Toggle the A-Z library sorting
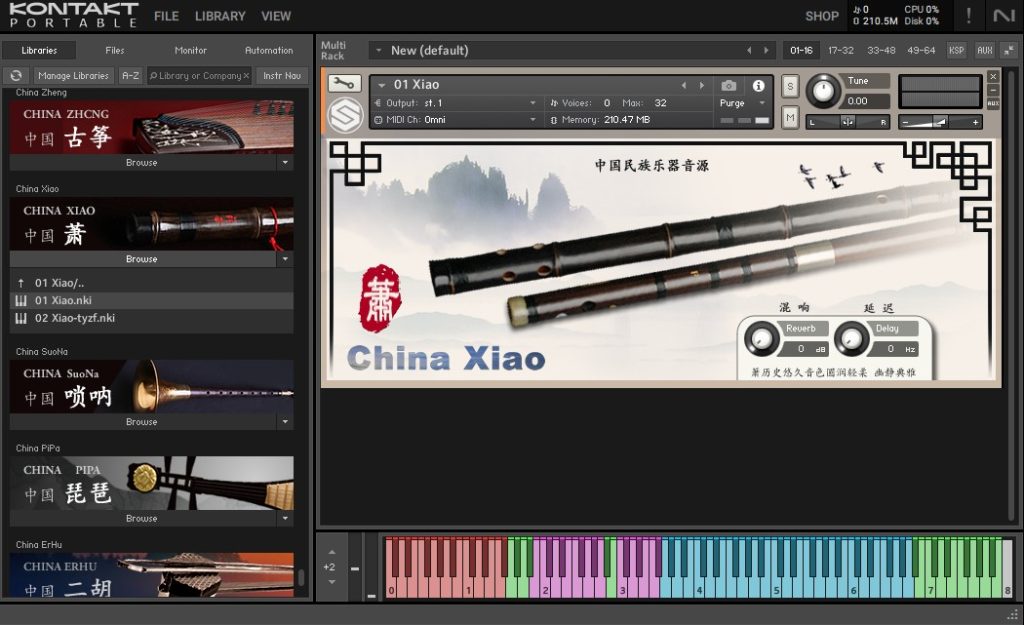This screenshot has width=1024, height=625. click(131, 76)
